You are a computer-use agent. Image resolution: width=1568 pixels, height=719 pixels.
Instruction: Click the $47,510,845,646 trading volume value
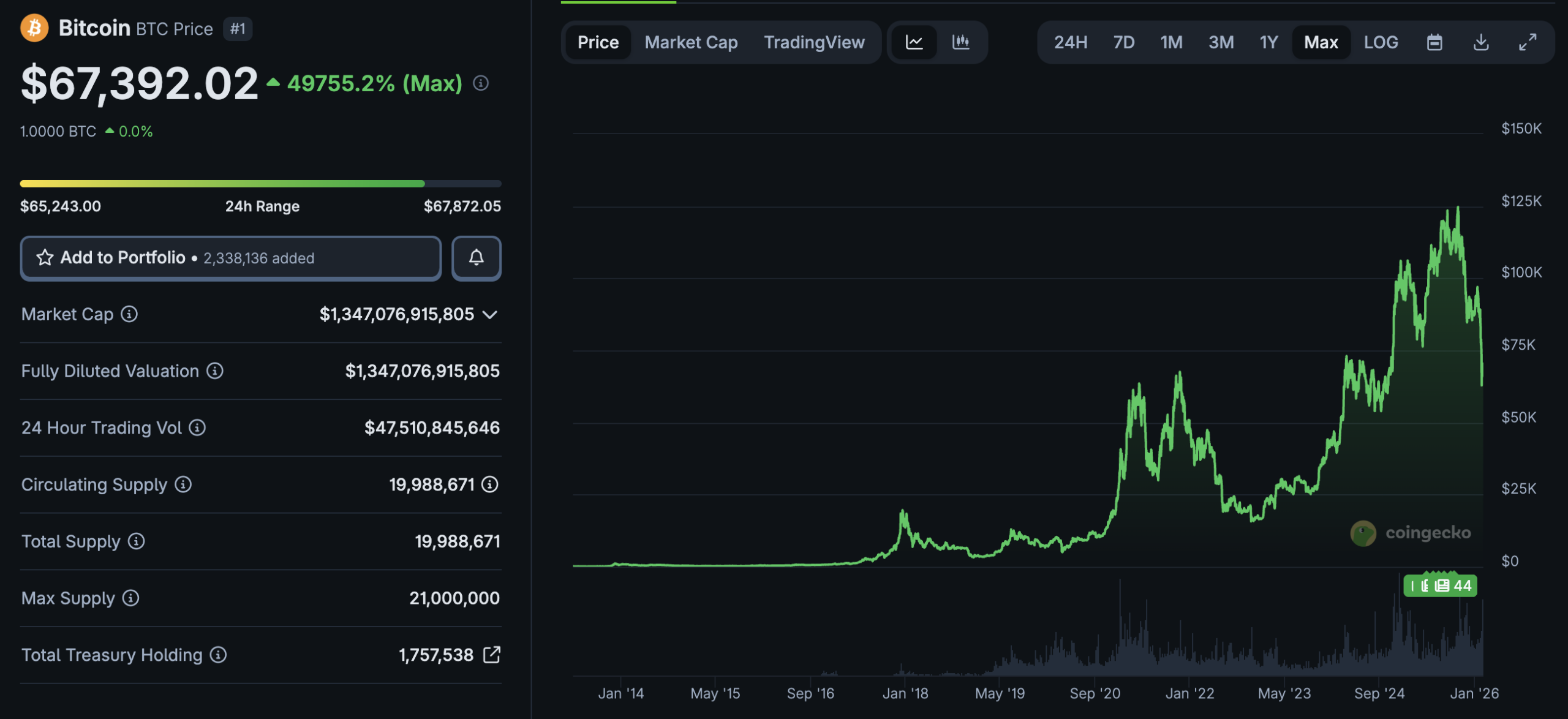[x=432, y=427]
